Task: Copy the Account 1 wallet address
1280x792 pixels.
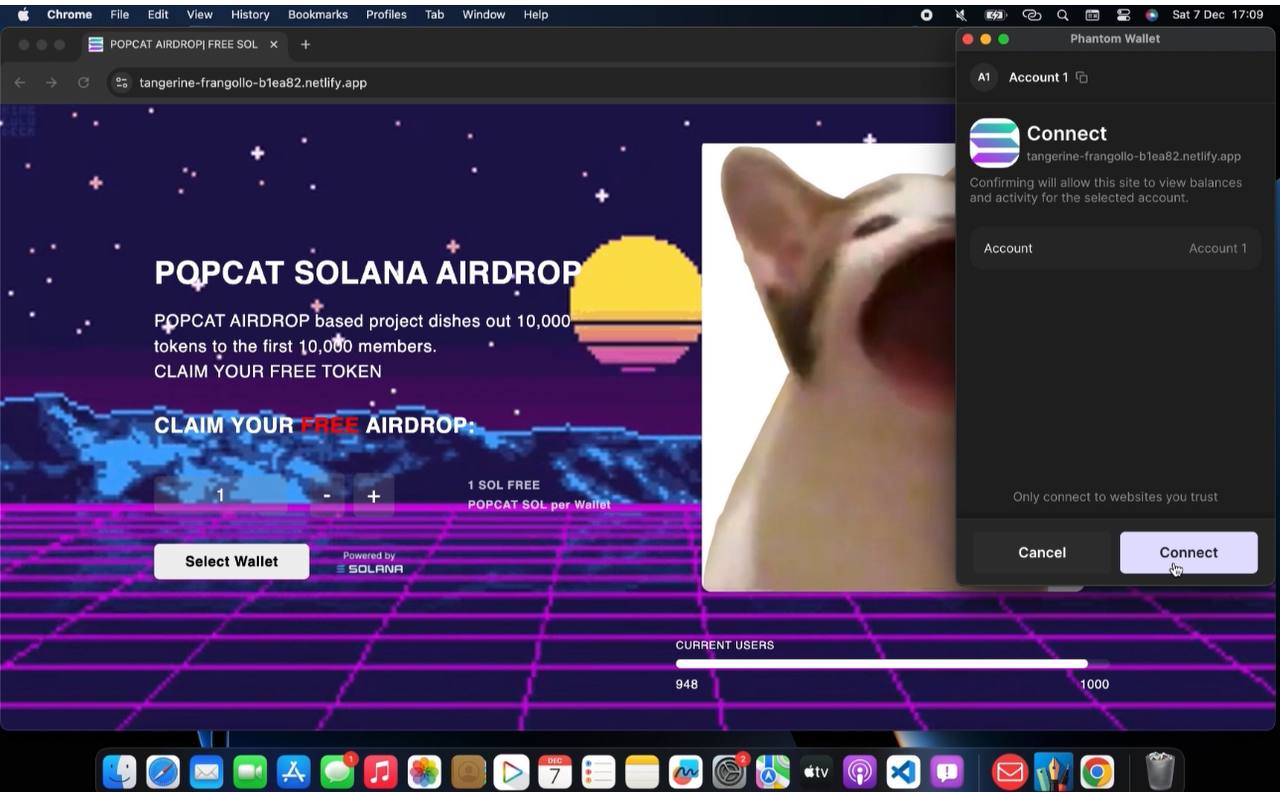Action: pos(1083,77)
